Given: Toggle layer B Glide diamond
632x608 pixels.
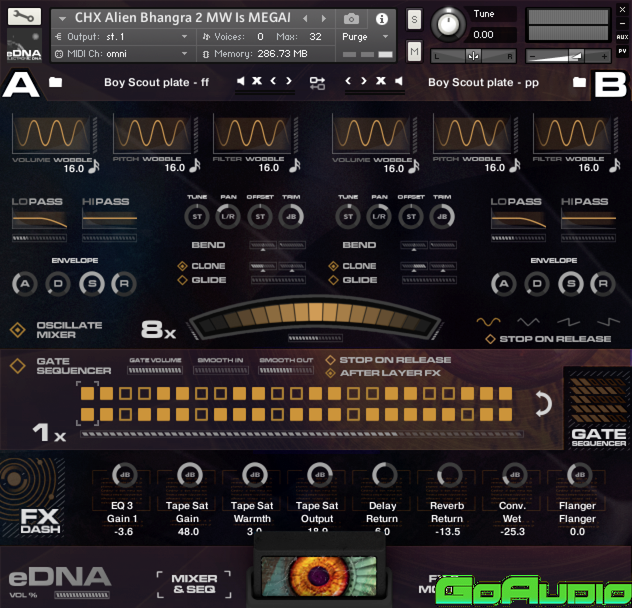Looking at the screenshot, I should 333,280.
